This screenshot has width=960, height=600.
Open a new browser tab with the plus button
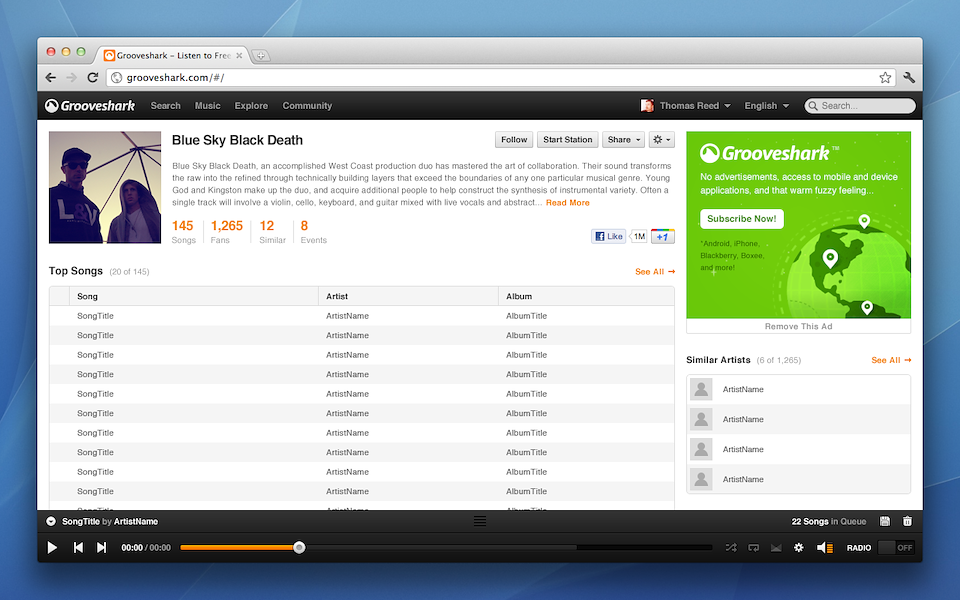(x=261, y=56)
